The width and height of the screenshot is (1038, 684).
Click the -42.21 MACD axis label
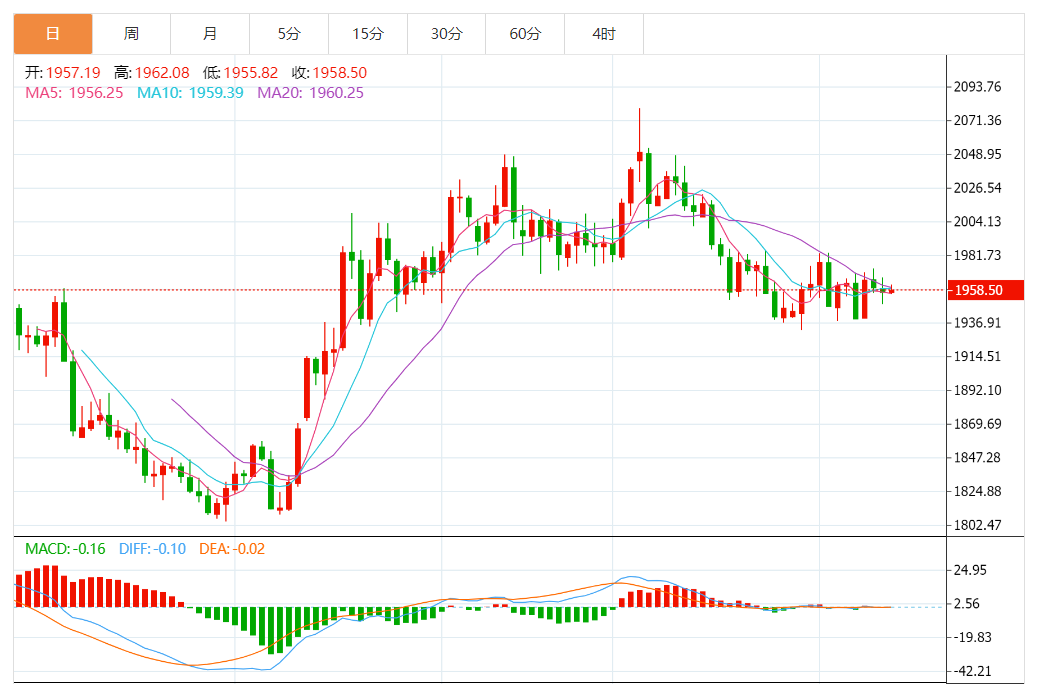pyautogui.click(x=972, y=671)
